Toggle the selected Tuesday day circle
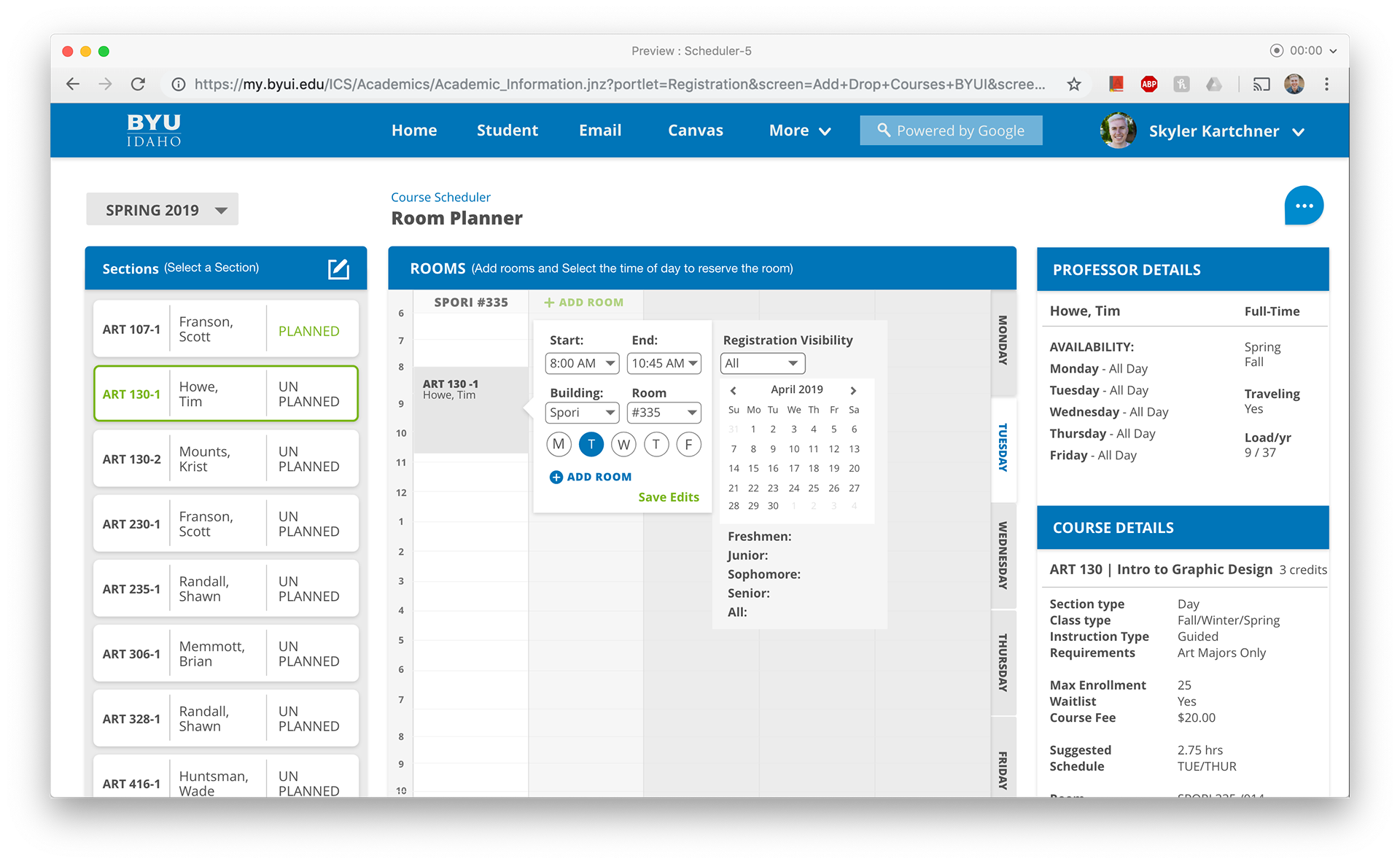This screenshot has width=1400, height=864. click(x=591, y=444)
